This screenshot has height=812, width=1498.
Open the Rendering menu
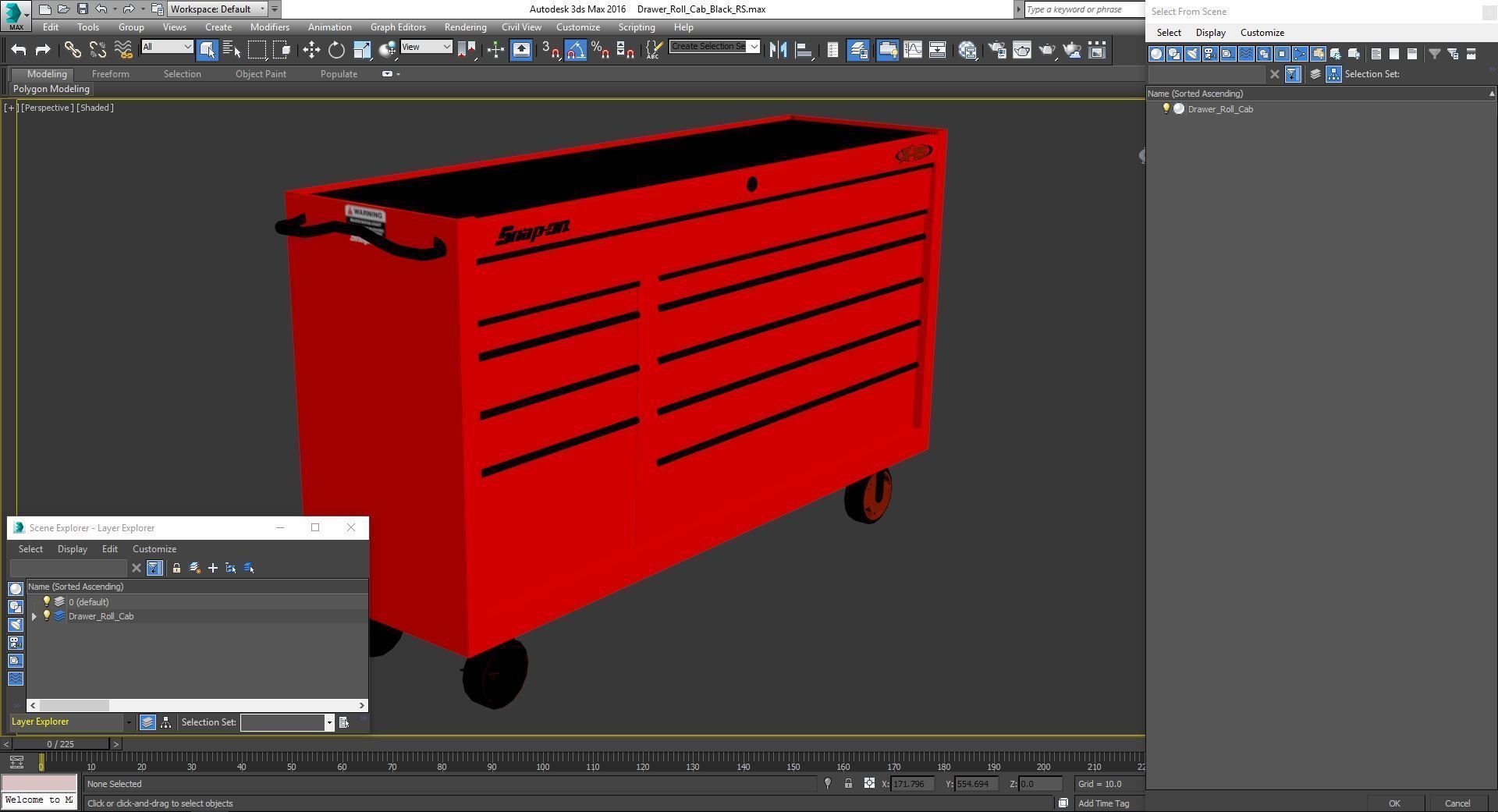[465, 27]
